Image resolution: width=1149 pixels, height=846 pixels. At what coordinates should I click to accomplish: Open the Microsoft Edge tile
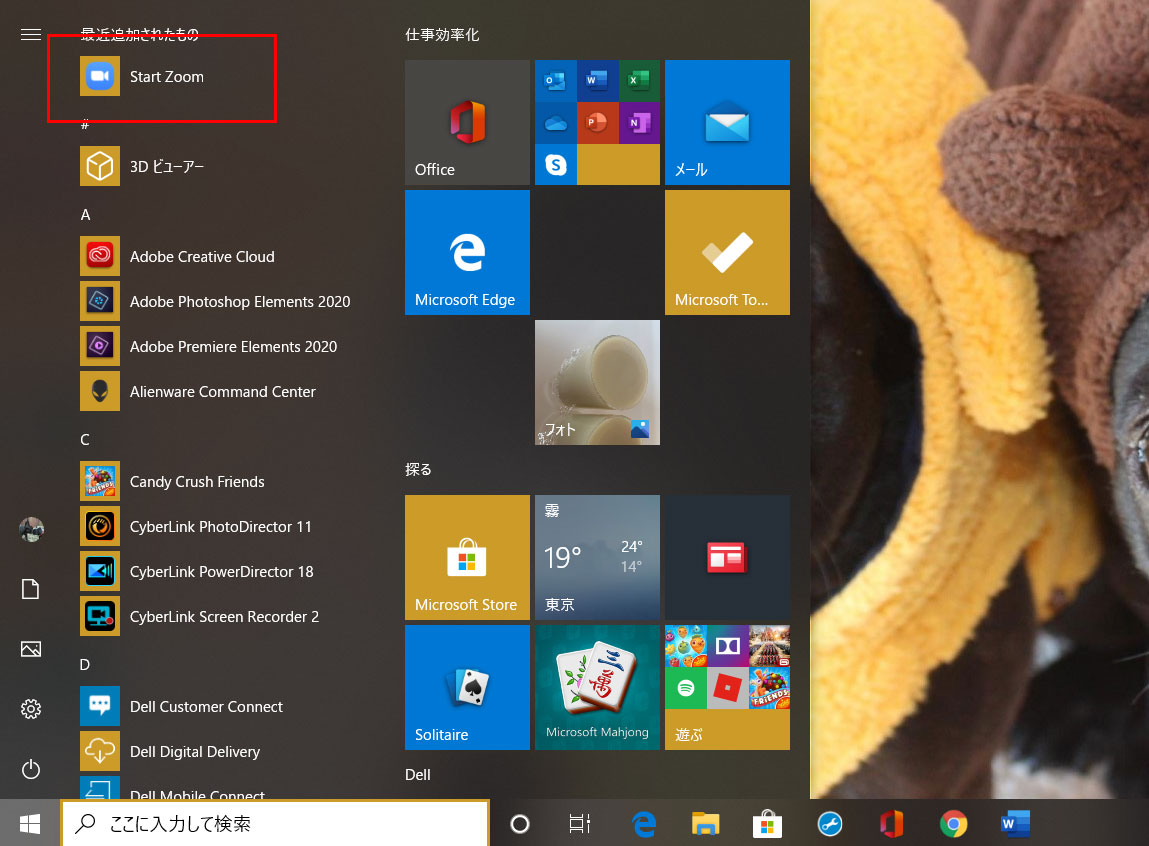[467, 253]
